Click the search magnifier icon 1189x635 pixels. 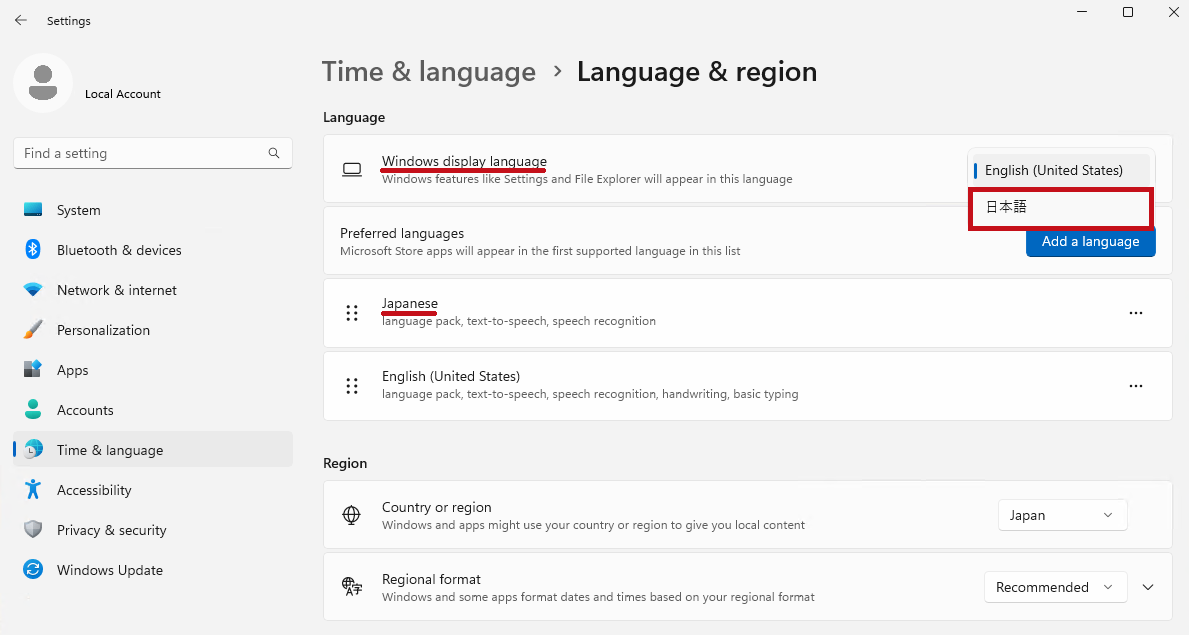tap(274, 153)
